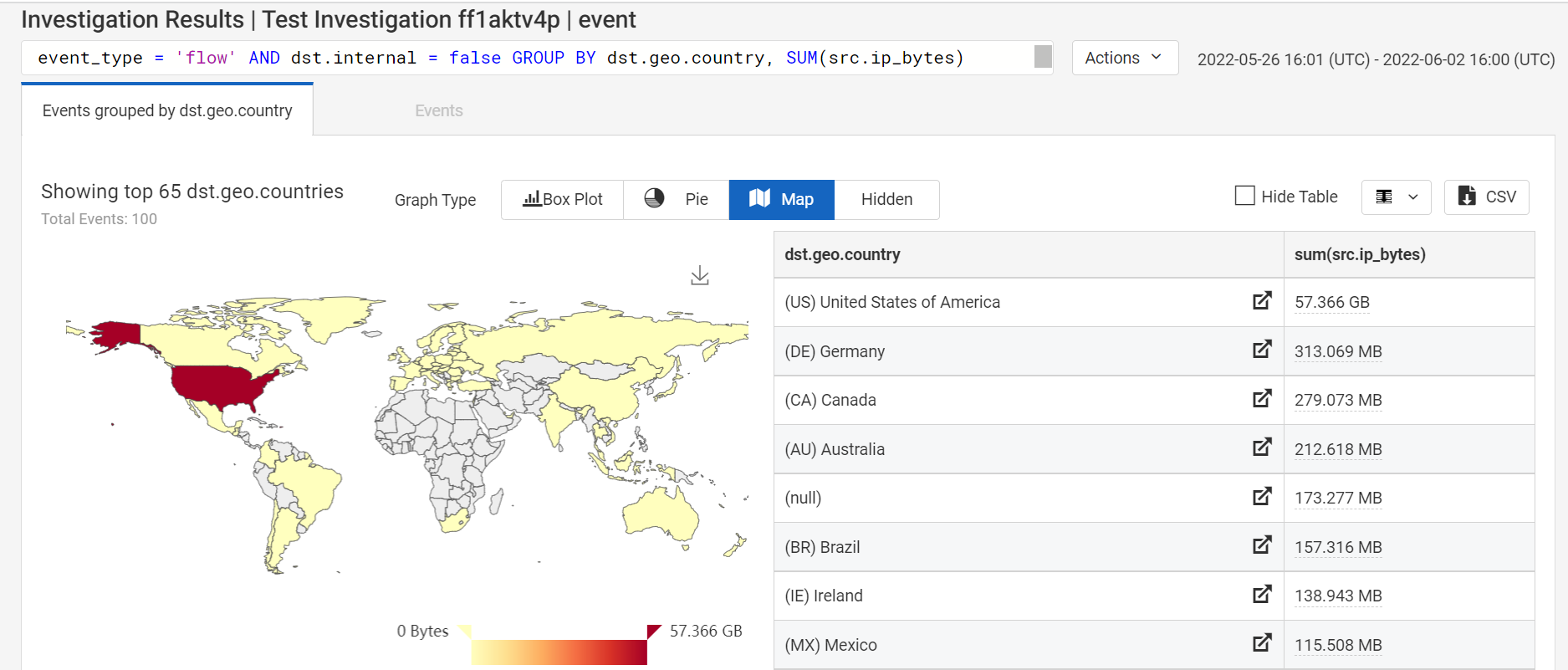
Task: Click the 57.366 GB value for United States
Action: (1331, 302)
